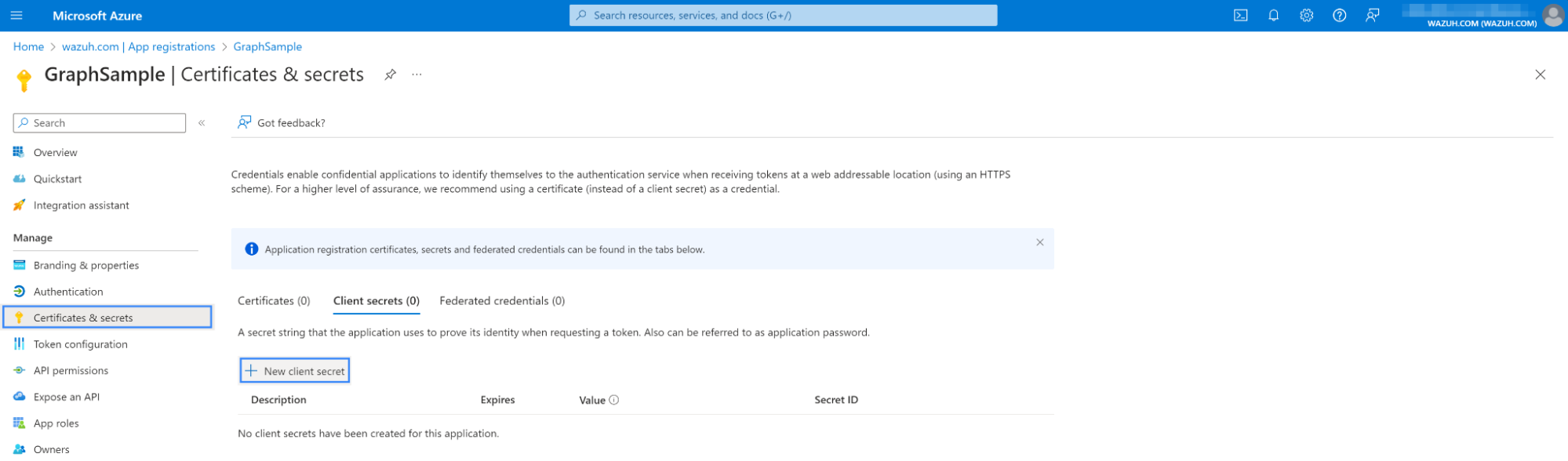Pin the GraphSample blade
1568x461 pixels.
[390, 74]
